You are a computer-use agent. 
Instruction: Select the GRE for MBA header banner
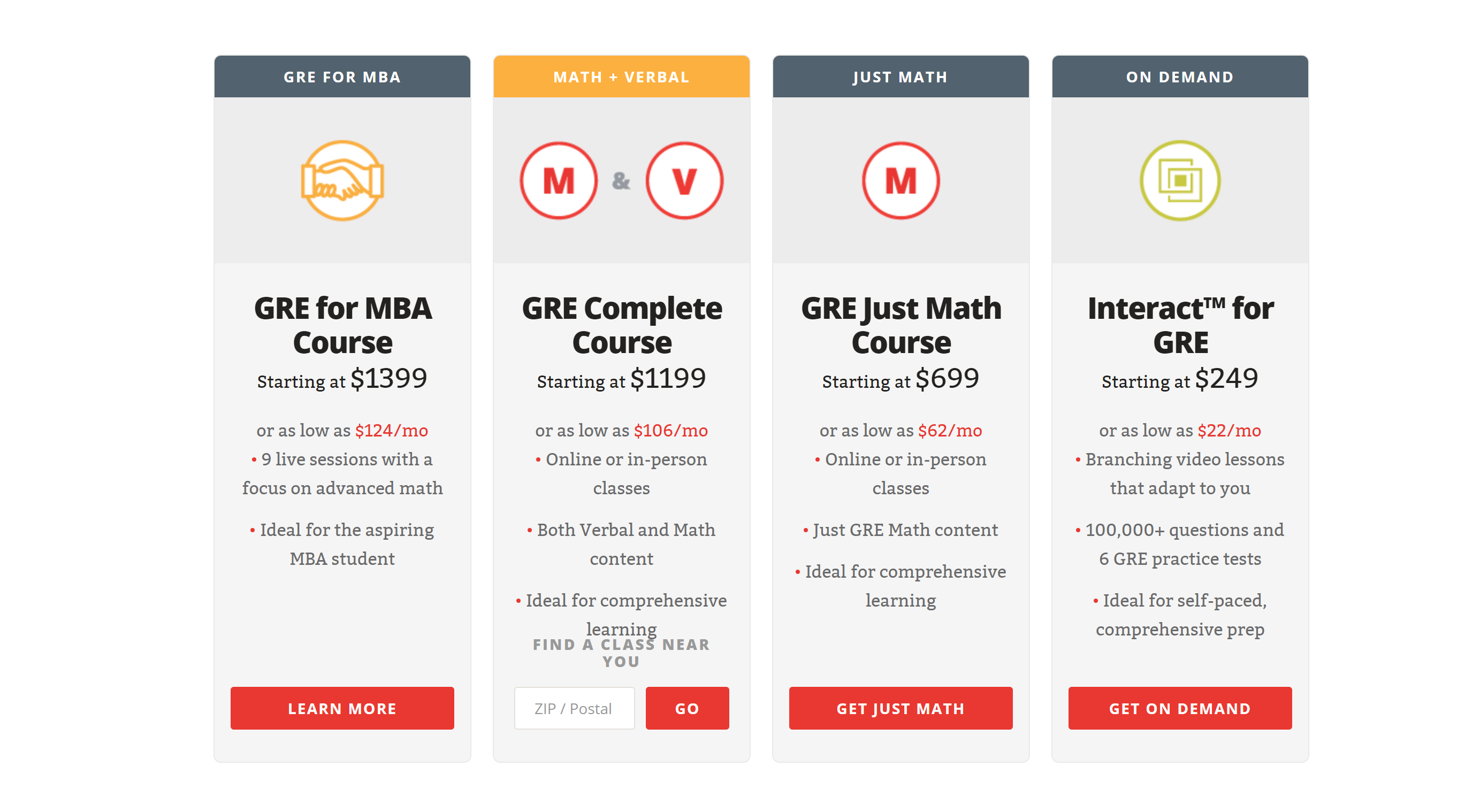click(342, 77)
